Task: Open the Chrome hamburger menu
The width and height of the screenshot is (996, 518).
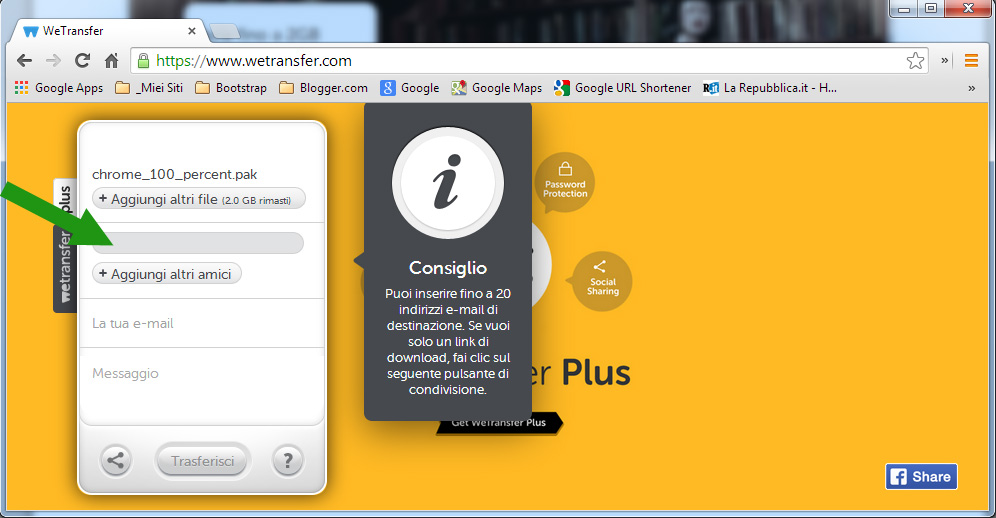Action: pos(971,60)
